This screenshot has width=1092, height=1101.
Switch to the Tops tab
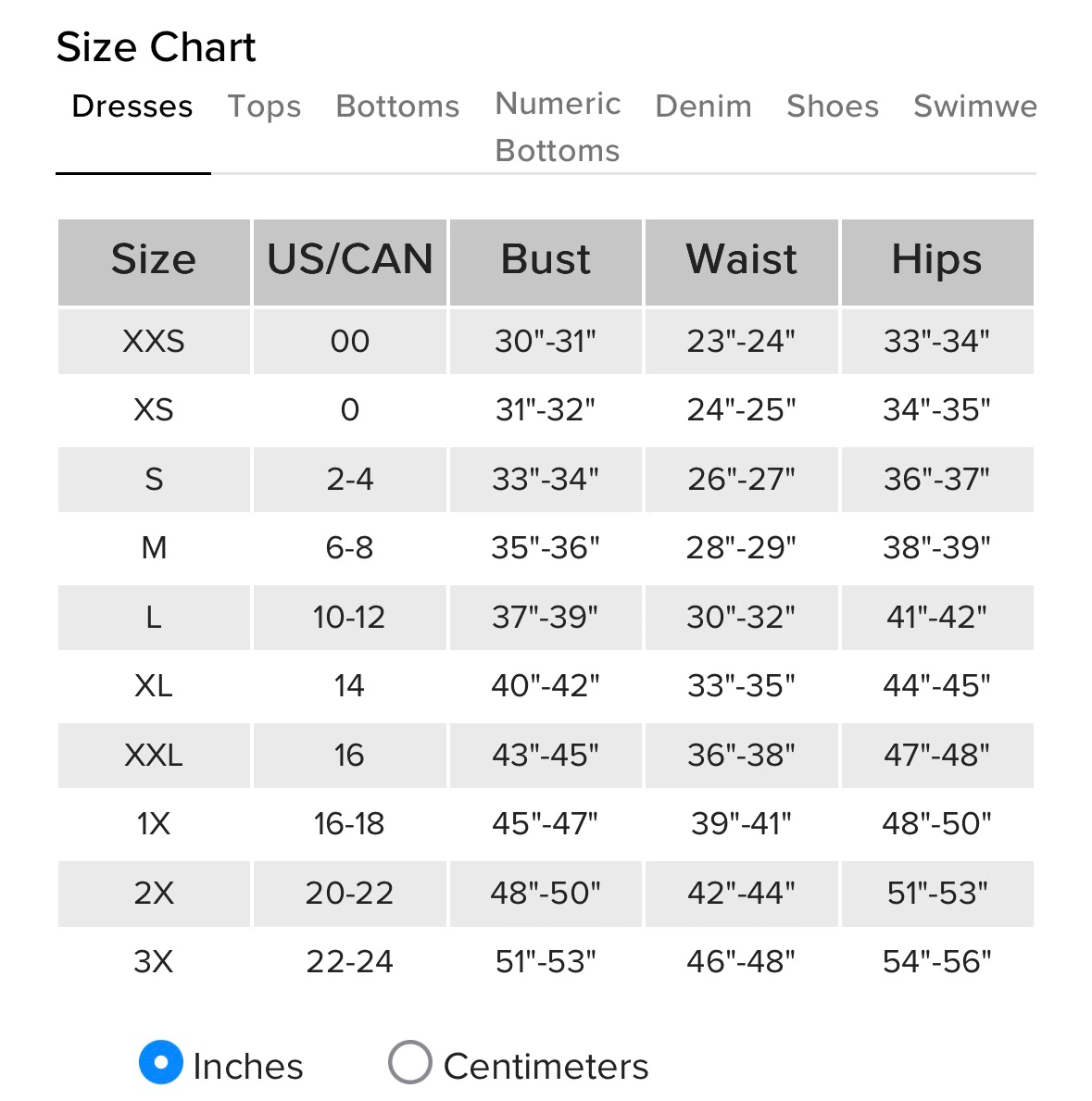coord(264,106)
